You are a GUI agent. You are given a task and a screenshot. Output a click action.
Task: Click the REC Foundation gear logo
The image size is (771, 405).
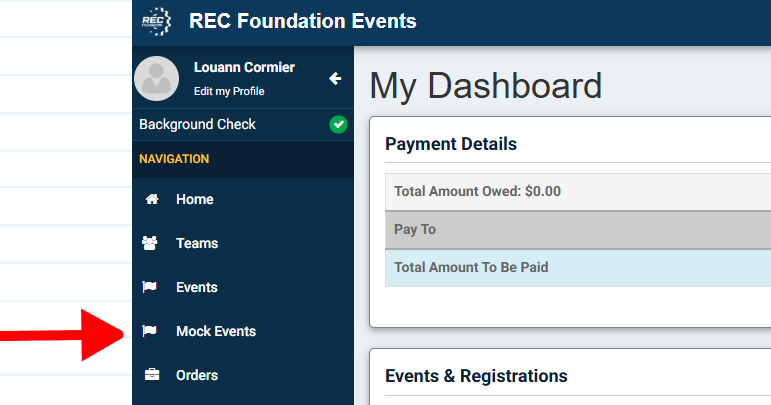pos(156,21)
